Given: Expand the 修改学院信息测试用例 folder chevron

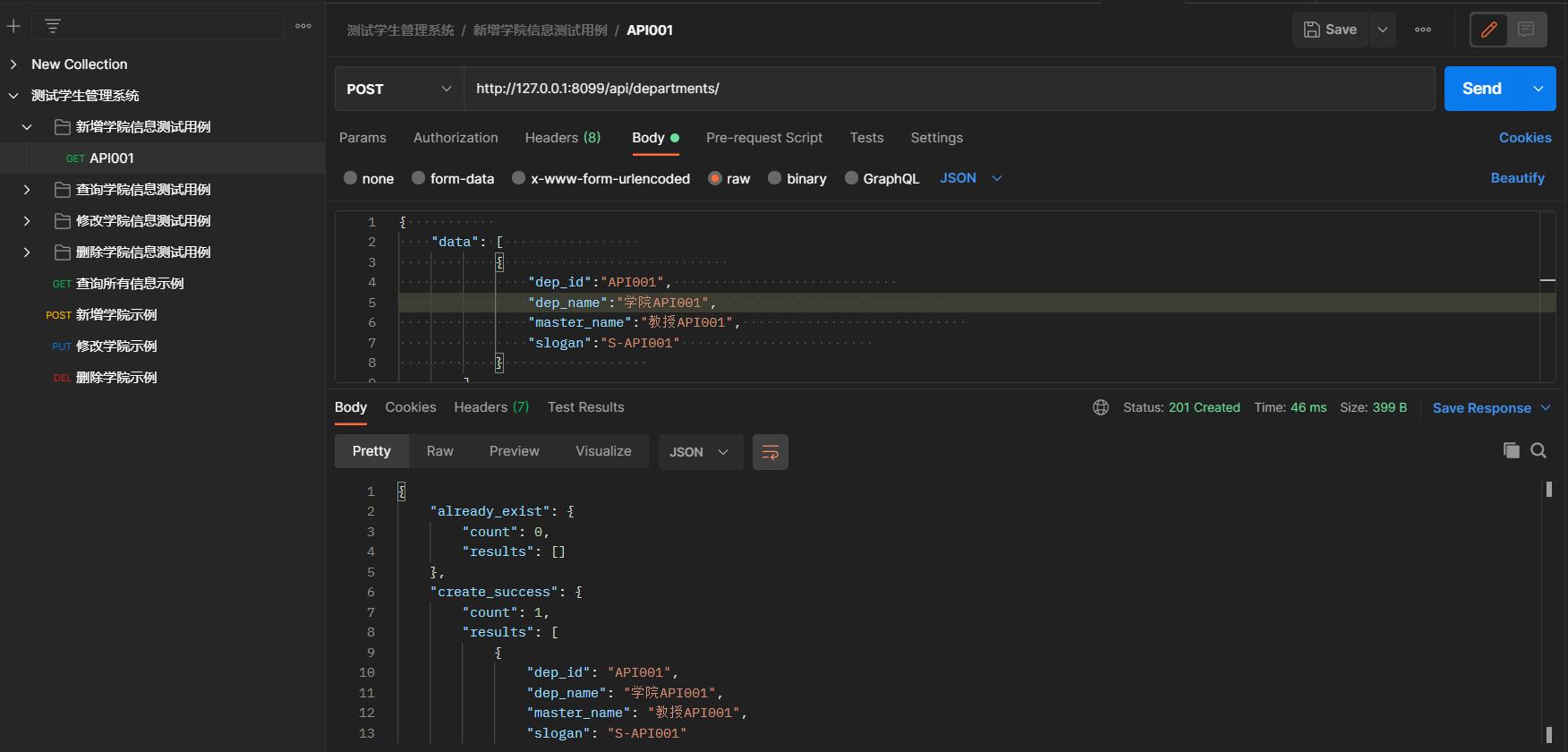Looking at the screenshot, I should point(27,220).
